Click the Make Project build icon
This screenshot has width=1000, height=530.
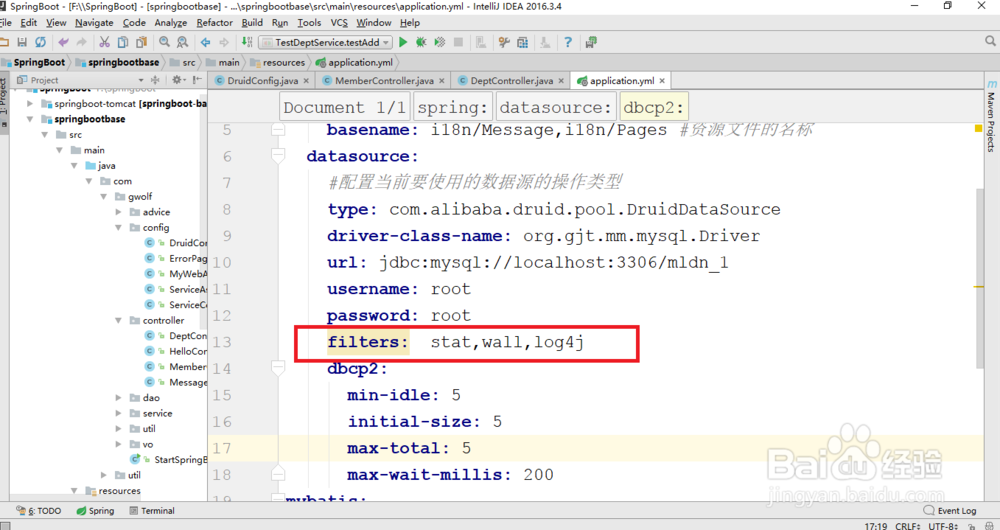coord(247,42)
